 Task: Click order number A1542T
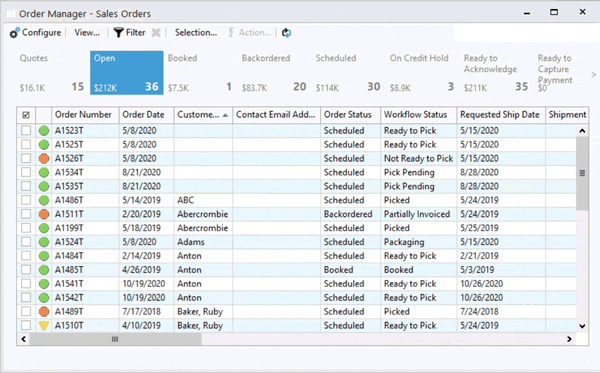[69, 298]
